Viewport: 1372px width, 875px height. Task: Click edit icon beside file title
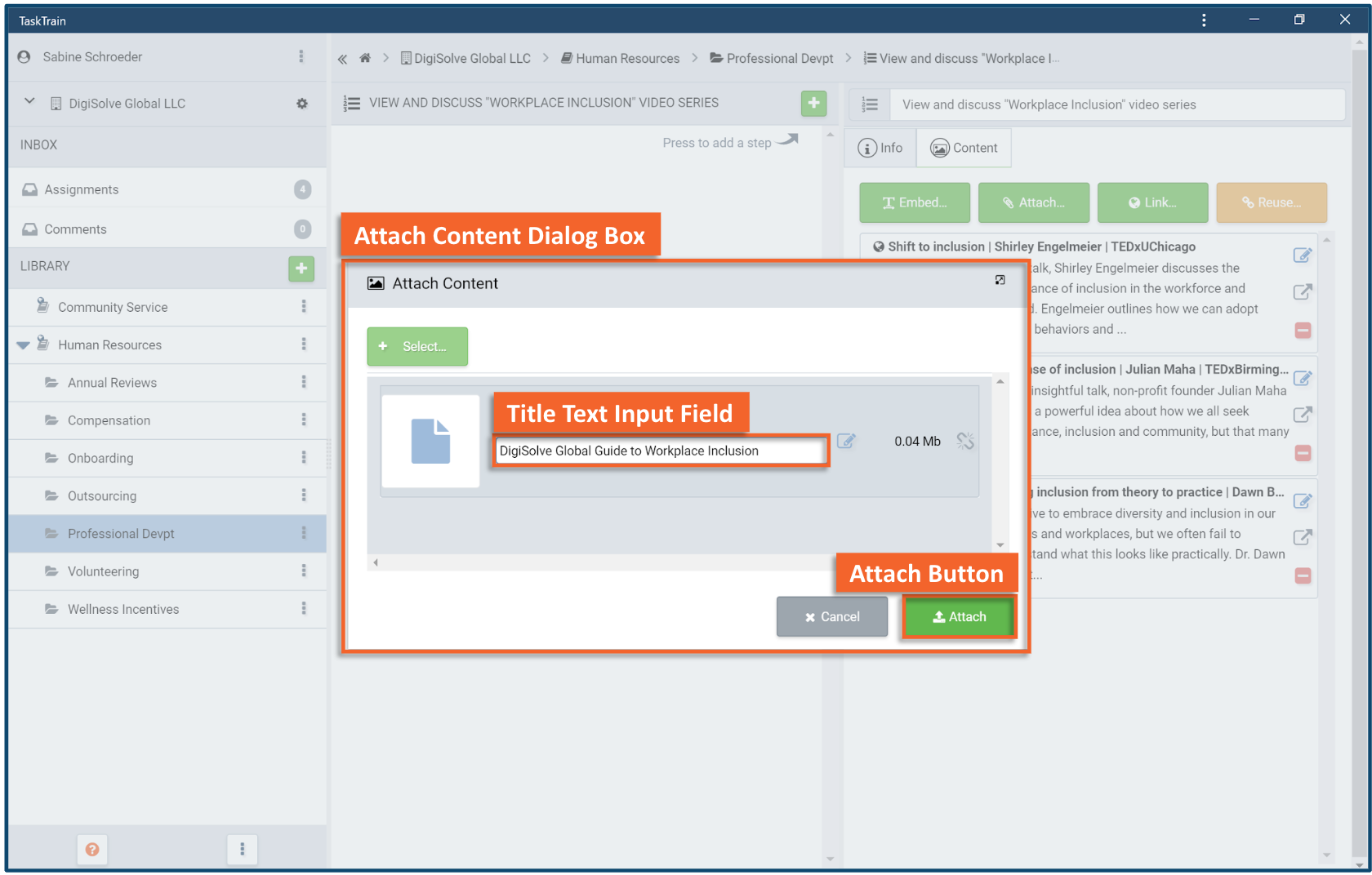846,441
